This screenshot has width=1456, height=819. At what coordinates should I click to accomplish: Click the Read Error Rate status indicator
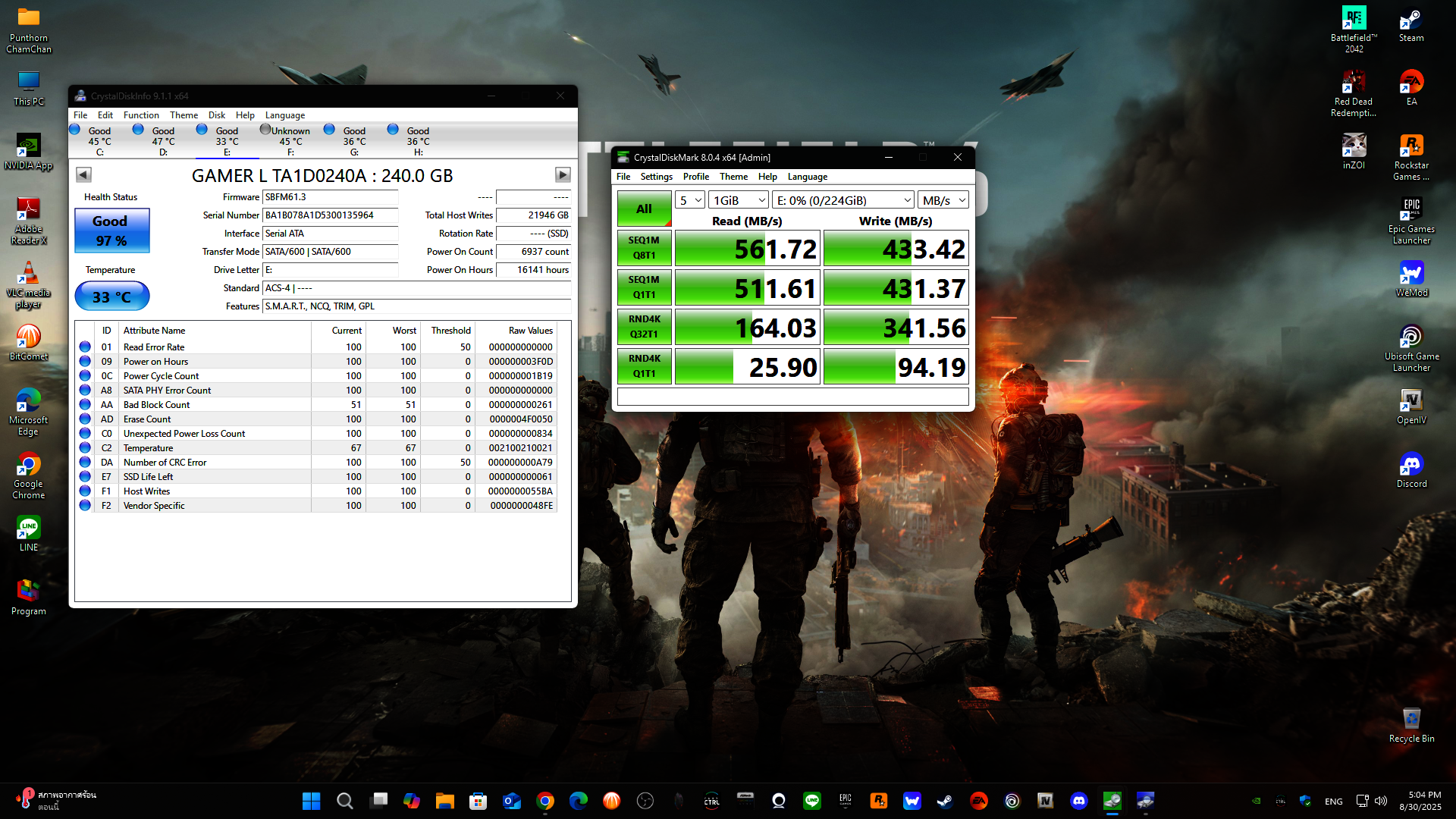click(85, 347)
